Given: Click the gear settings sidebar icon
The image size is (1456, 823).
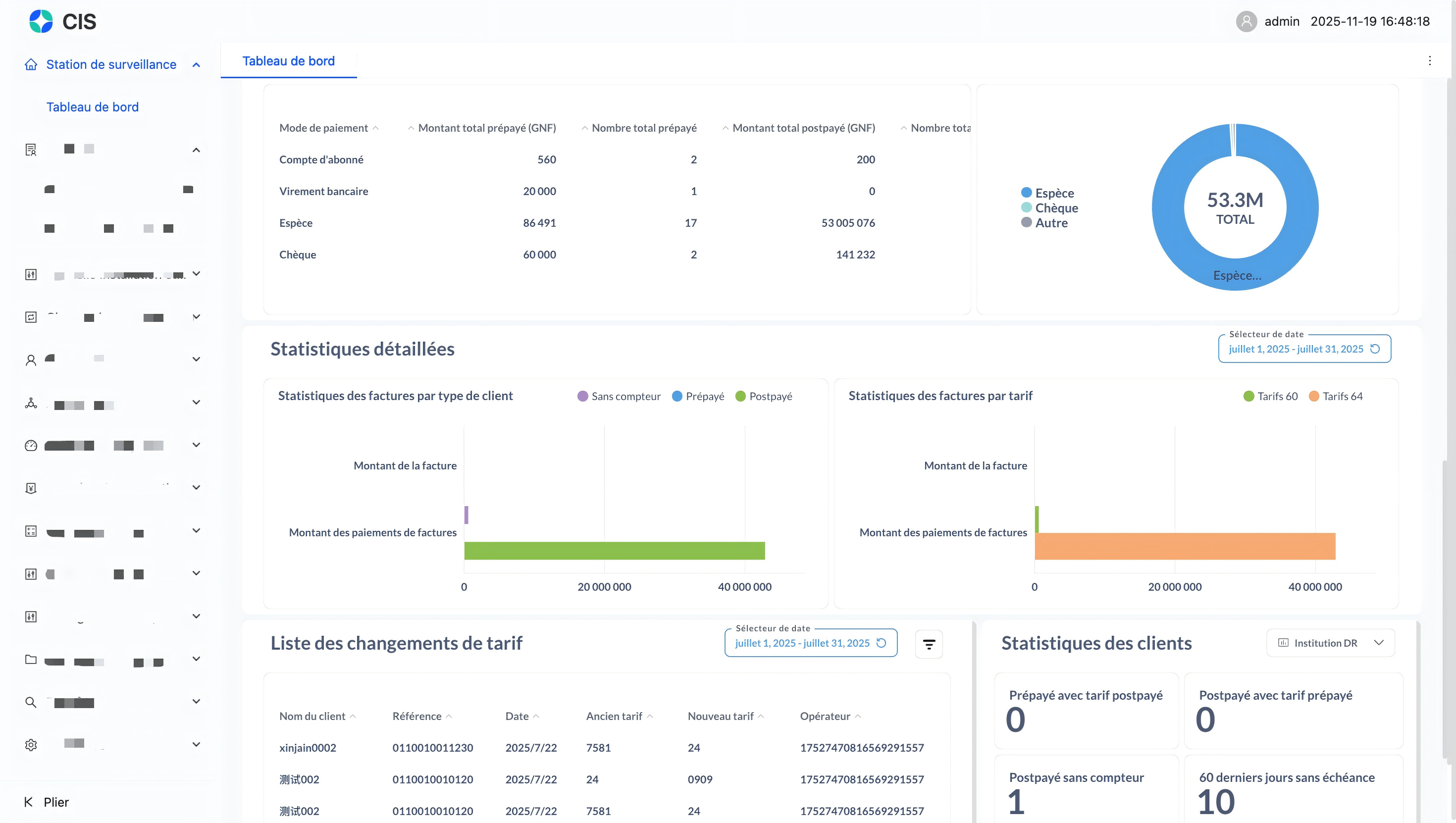Looking at the screenshot, I should pyautogui.click(x=31, y=744).
